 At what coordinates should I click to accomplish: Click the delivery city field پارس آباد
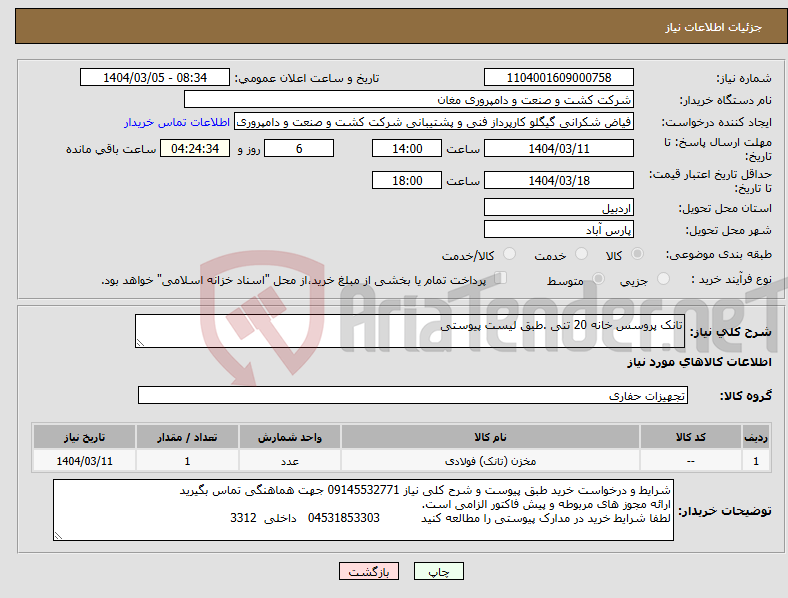[x=559, y=230]
